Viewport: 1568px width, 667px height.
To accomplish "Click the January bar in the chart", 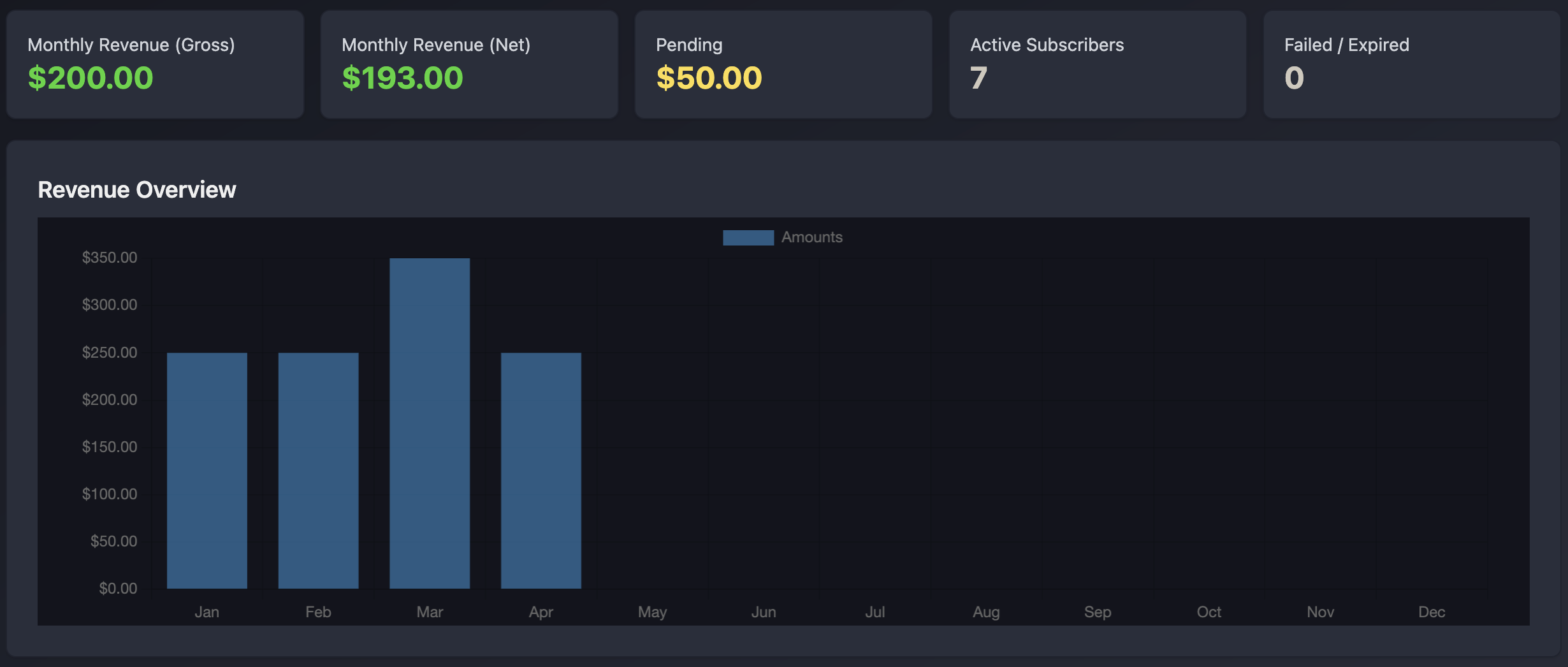I will click(207, 469).
